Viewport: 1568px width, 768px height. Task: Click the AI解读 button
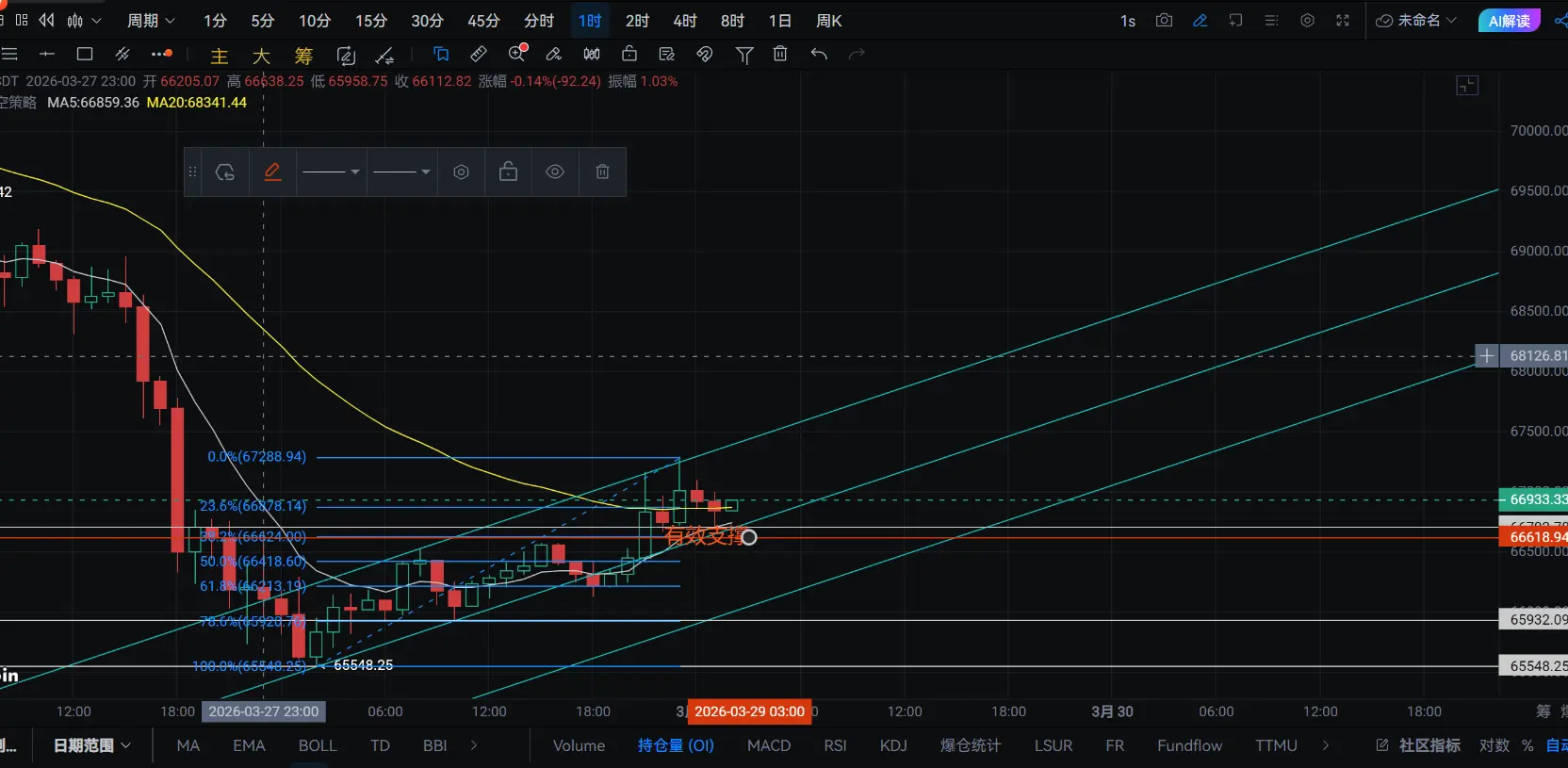pos(1510,20)
